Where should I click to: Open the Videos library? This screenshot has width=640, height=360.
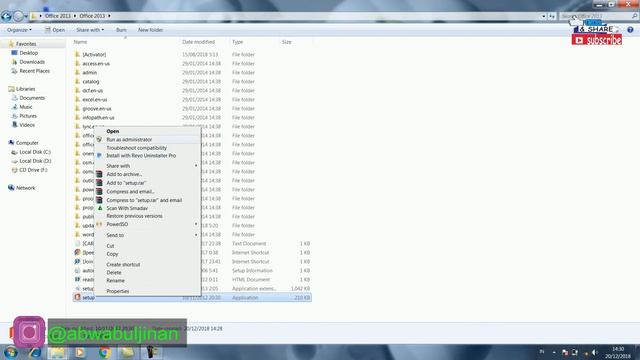(27, 125)
